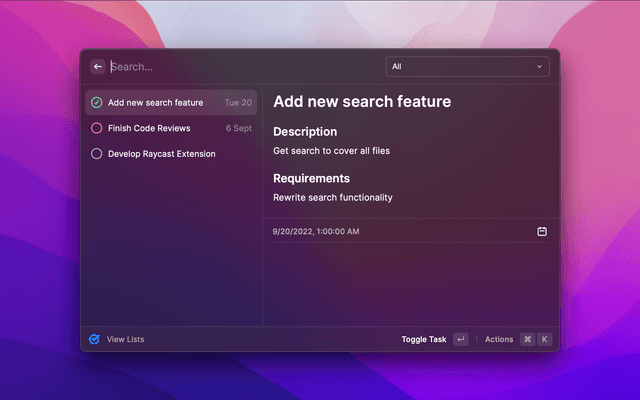Click the blue checkmark icon beside View Lists
Image resolution: width=640 pixels, height=400 pixels.
pos(94,339)
